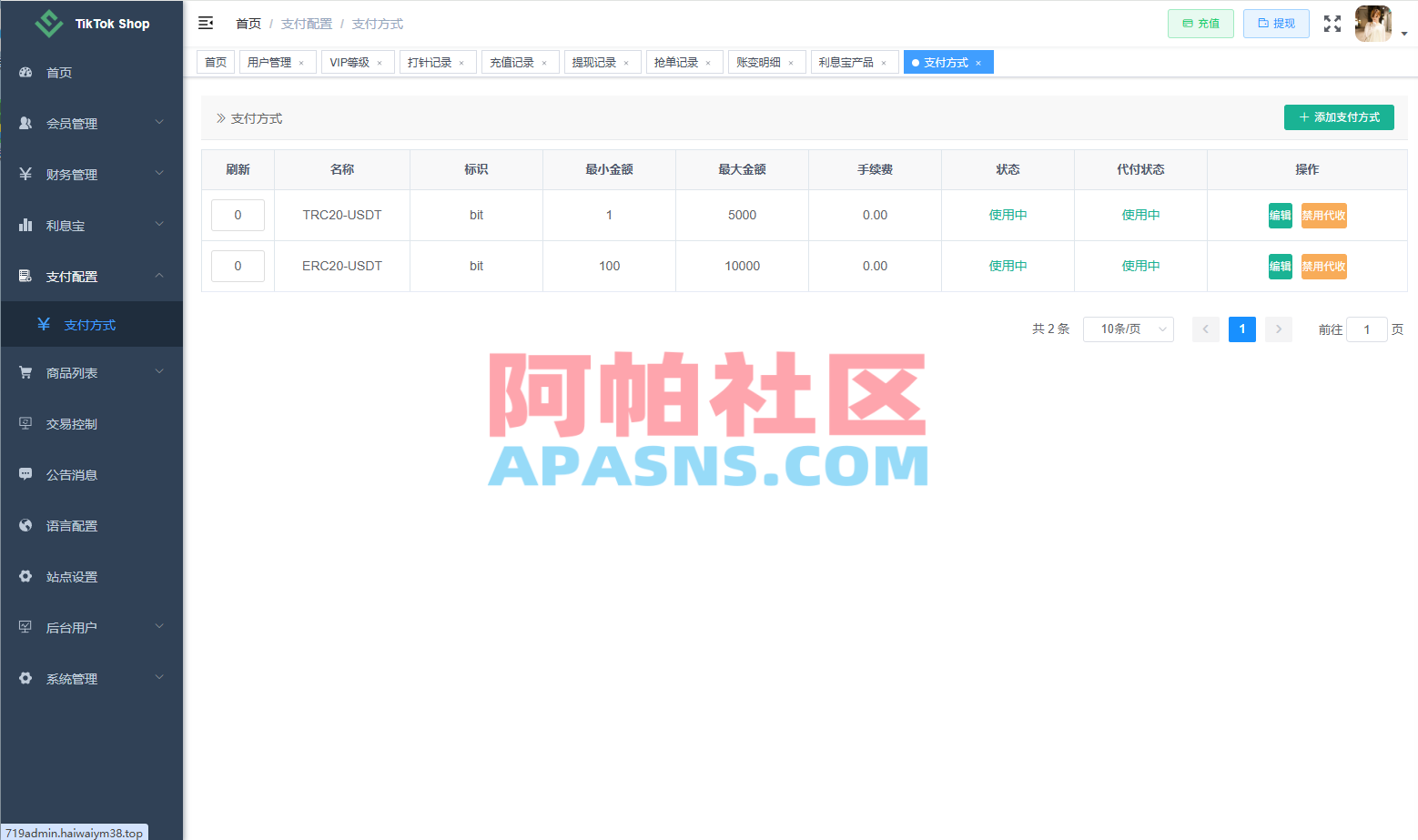Click the 财务管理 yen icon

(25, 174)
